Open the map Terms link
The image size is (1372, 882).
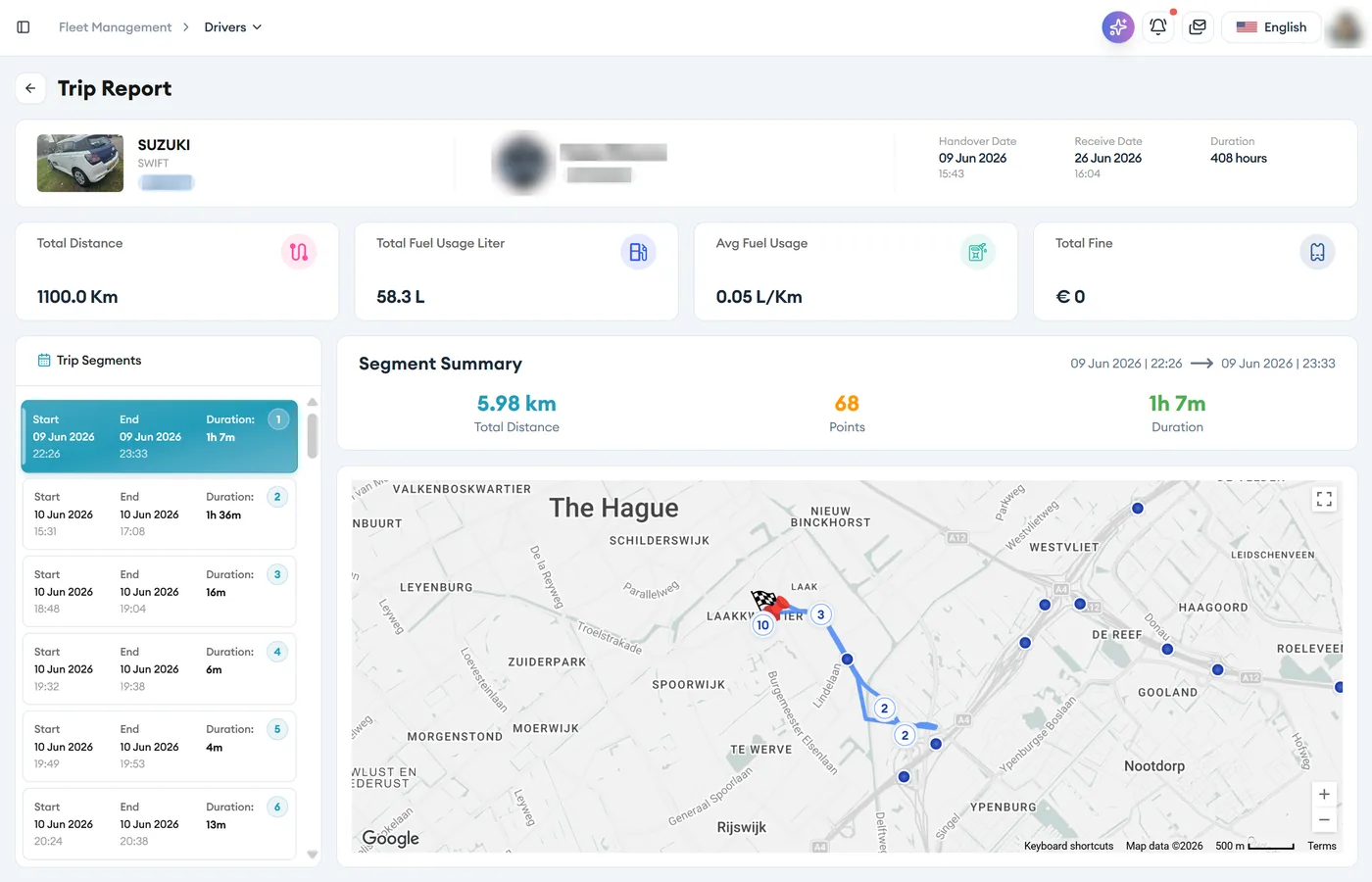point(1321,846)
